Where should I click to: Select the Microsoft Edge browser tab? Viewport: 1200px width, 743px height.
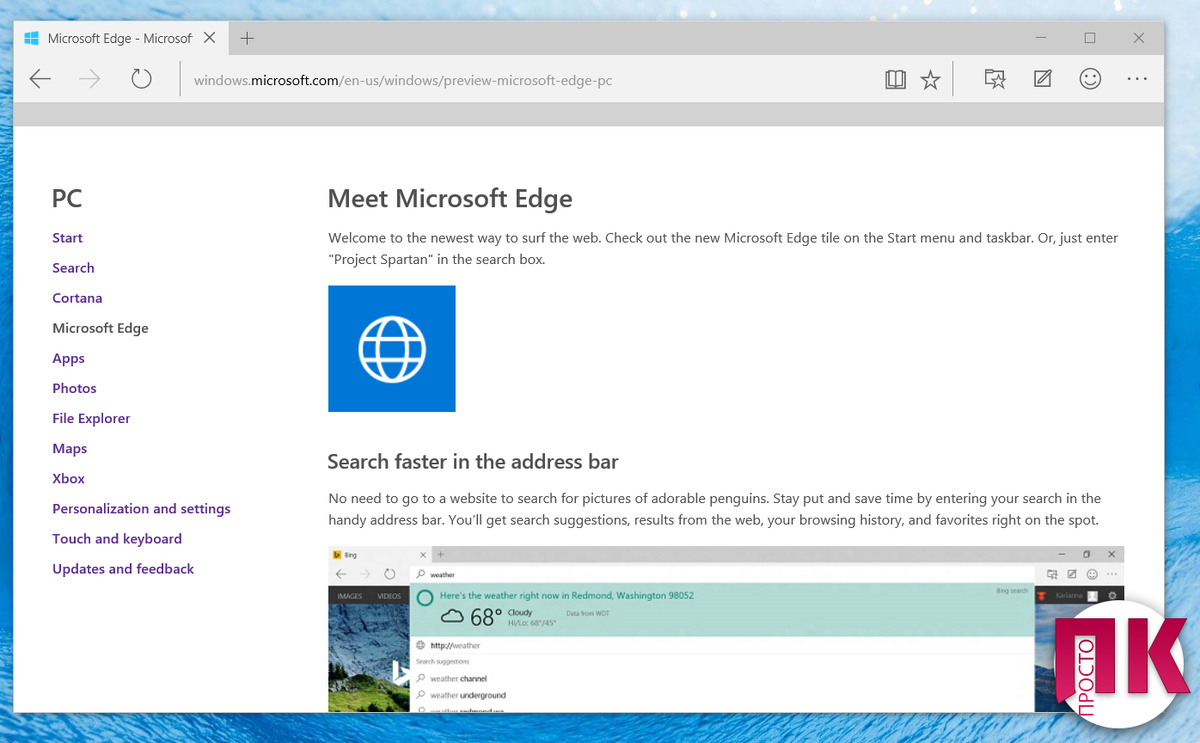120,38
